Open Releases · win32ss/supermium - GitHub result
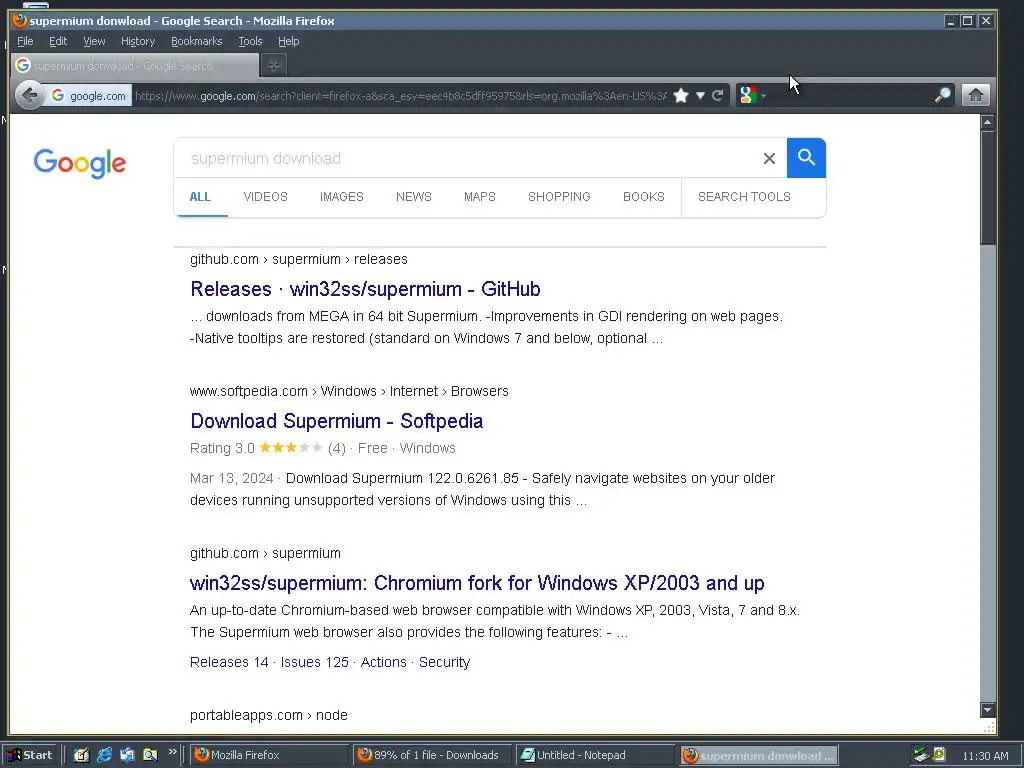Viewport: 1024px width, 768px height. (365, 289)
